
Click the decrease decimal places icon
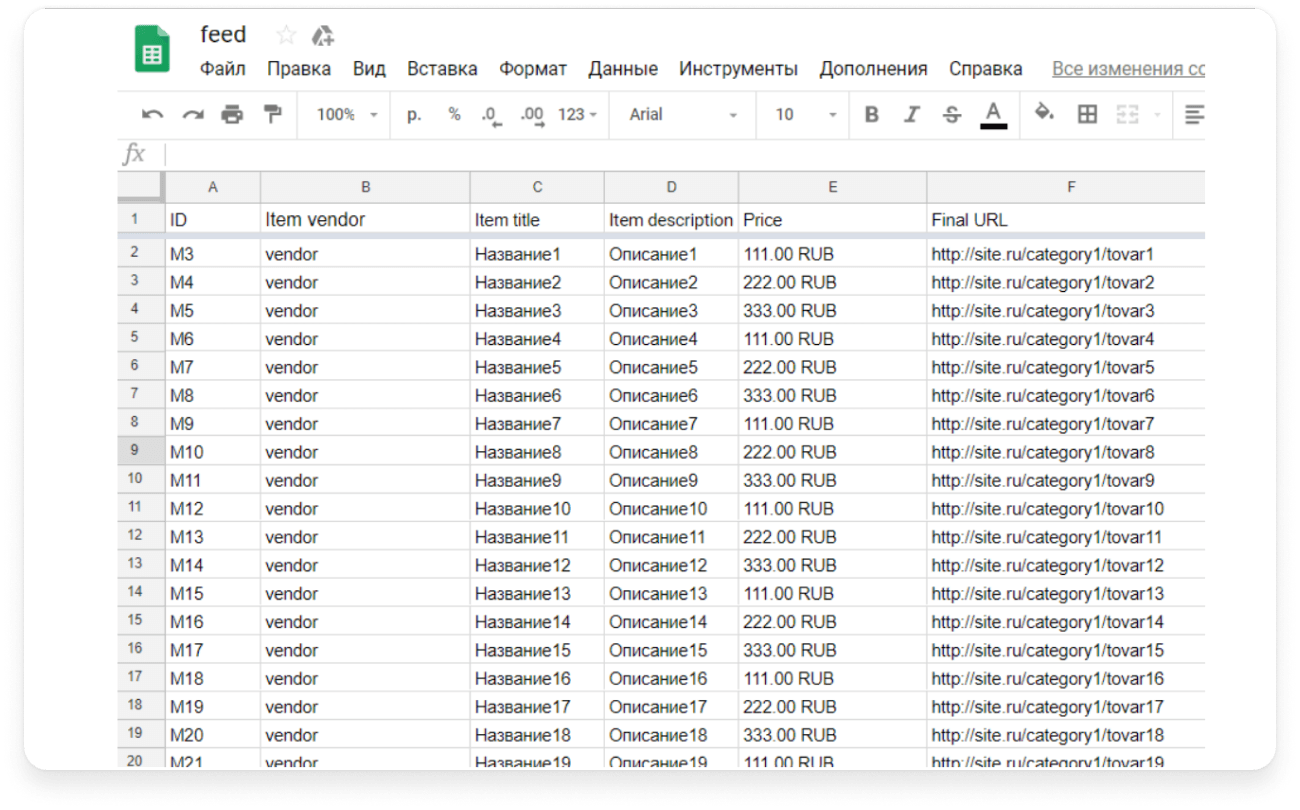(x=491, y=116)
